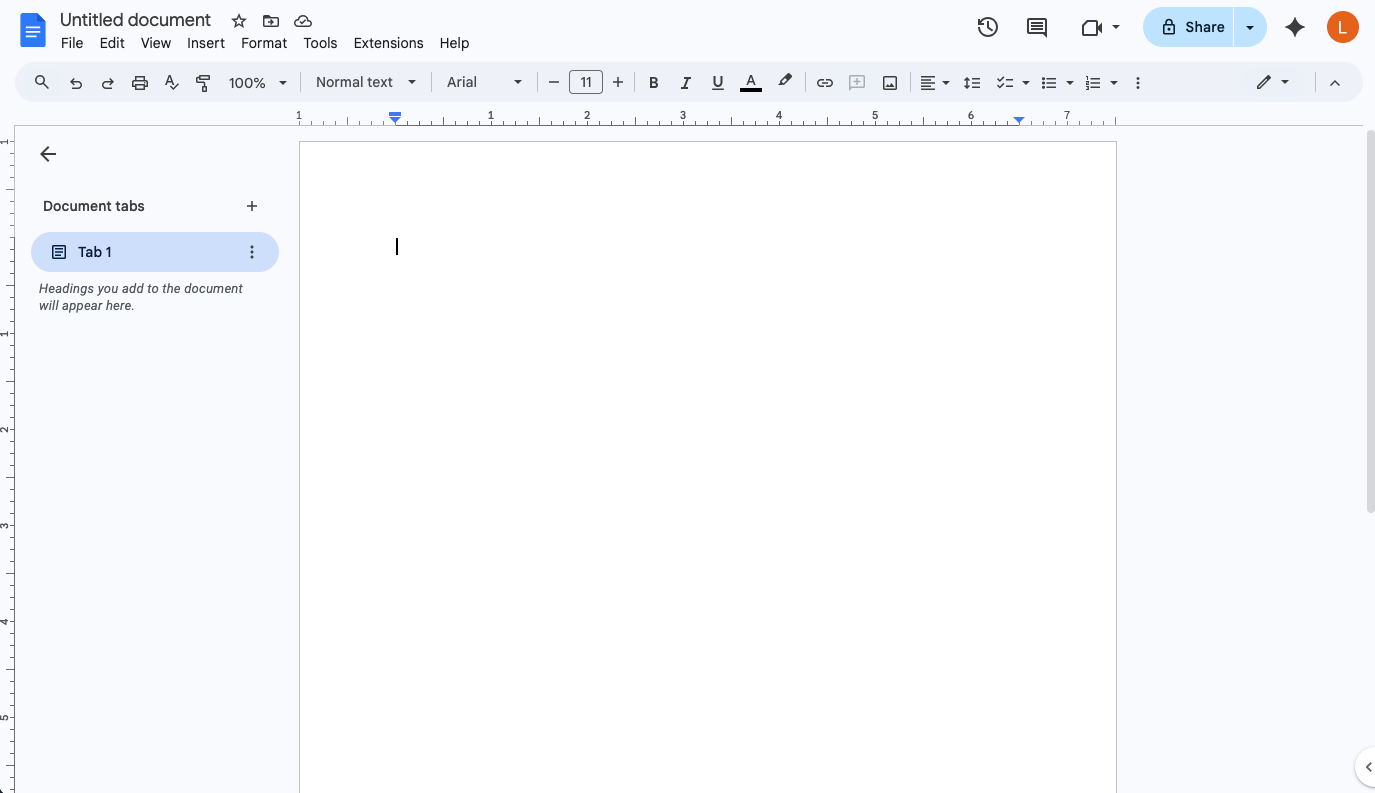This screenshot has height=793, width=1375.
Task: Click the print icon in toolbar
Action: pos(140,83)
